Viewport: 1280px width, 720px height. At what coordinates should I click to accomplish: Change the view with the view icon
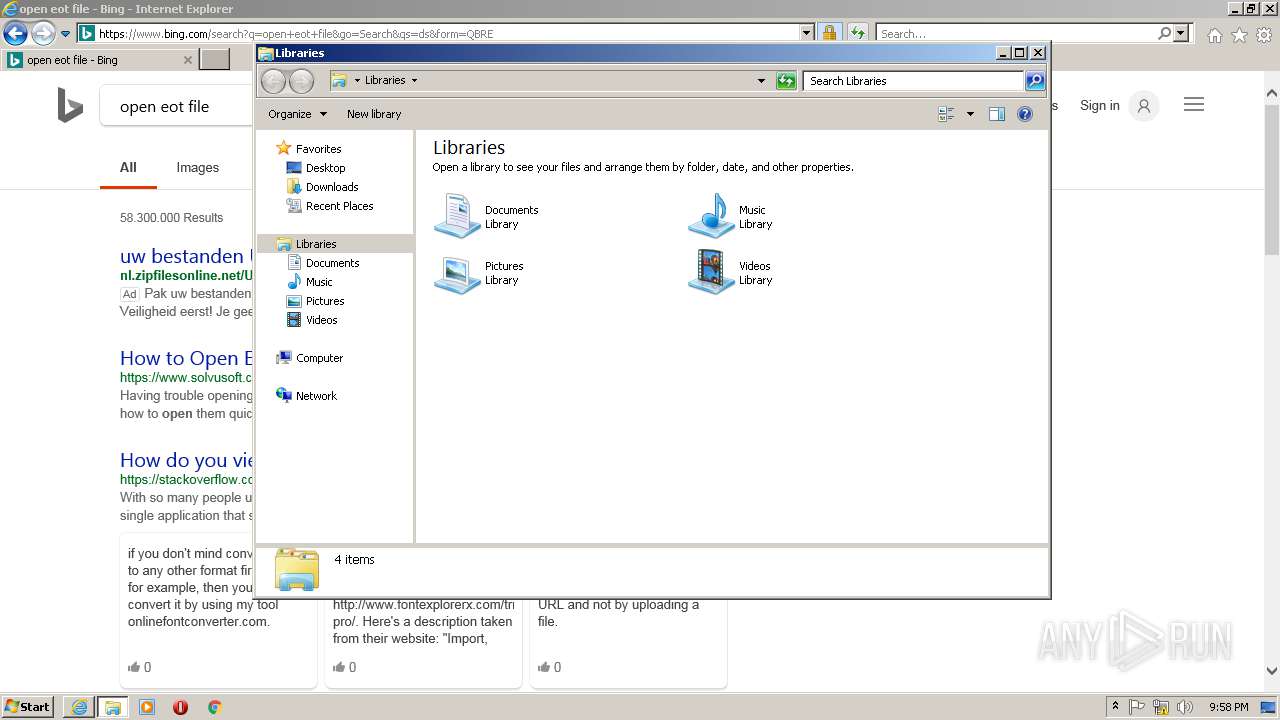coord(946,114)
